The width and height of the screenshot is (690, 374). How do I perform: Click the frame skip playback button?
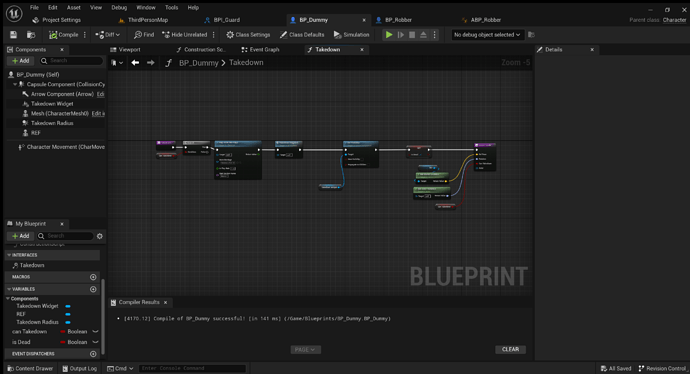click(400, 35)
